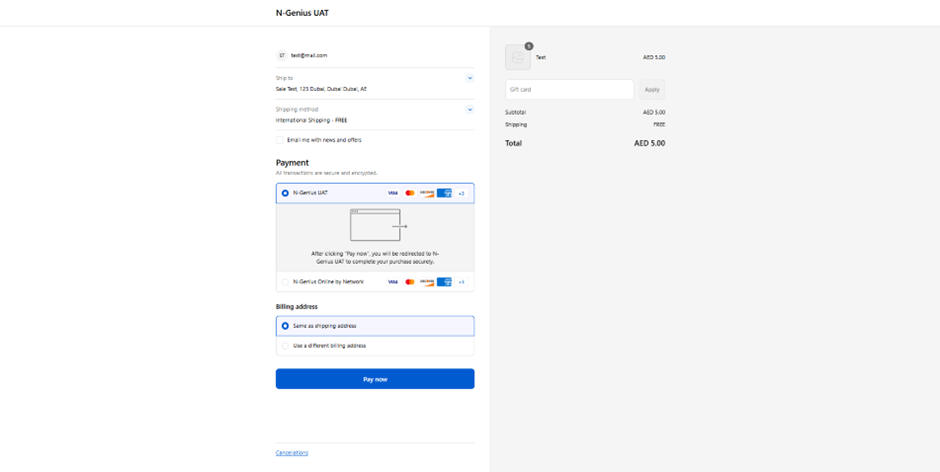Choose Use a different billing address
940x472 pixels.
(x=285, y=346)
